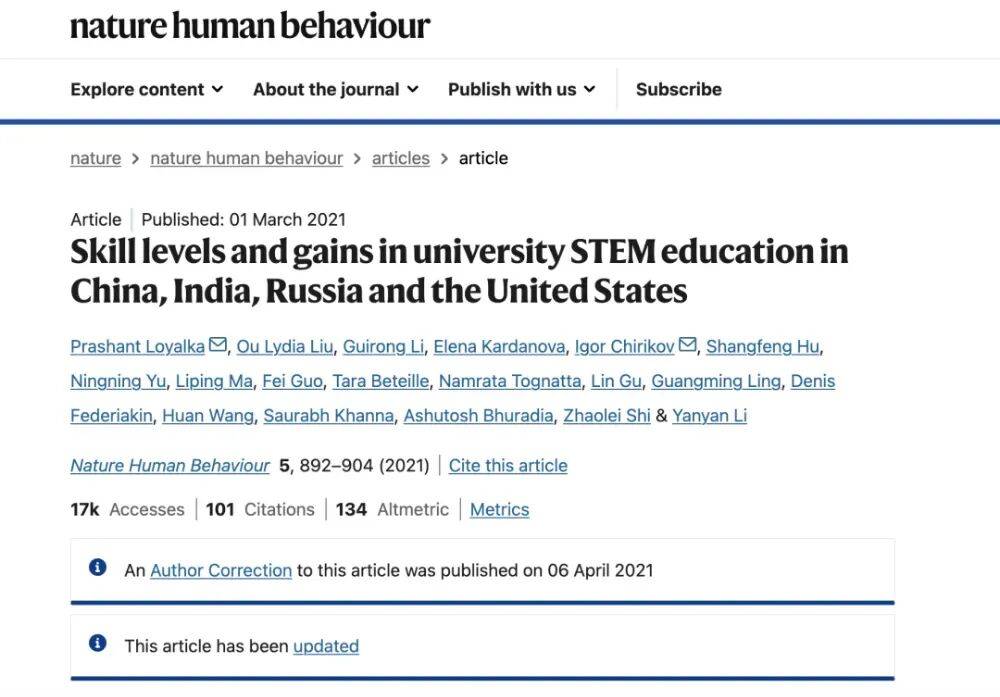Viewport: 1000px width, 697px height.
Task: Click the info icon beside Author Correction notice
Action: (x=98, y=568)
